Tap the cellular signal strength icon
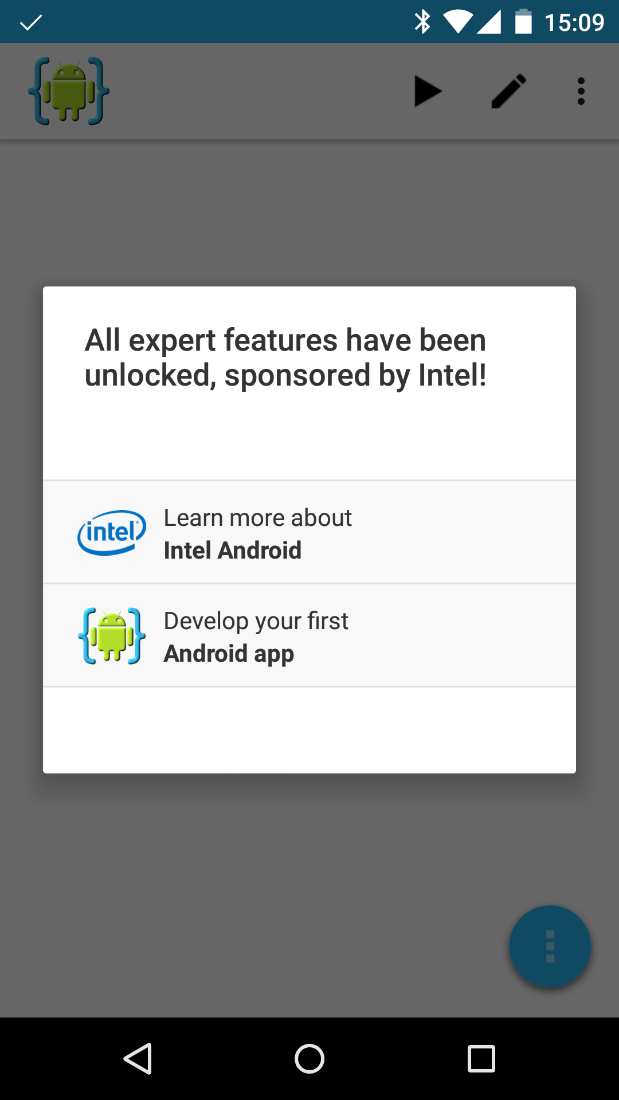619x1100 pixels. pyautogui.click(x=488, y=22)
